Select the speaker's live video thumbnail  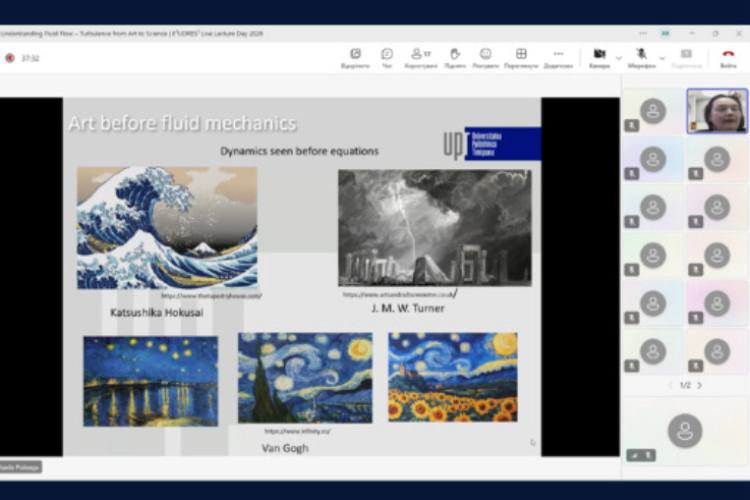tap(717, 111)
